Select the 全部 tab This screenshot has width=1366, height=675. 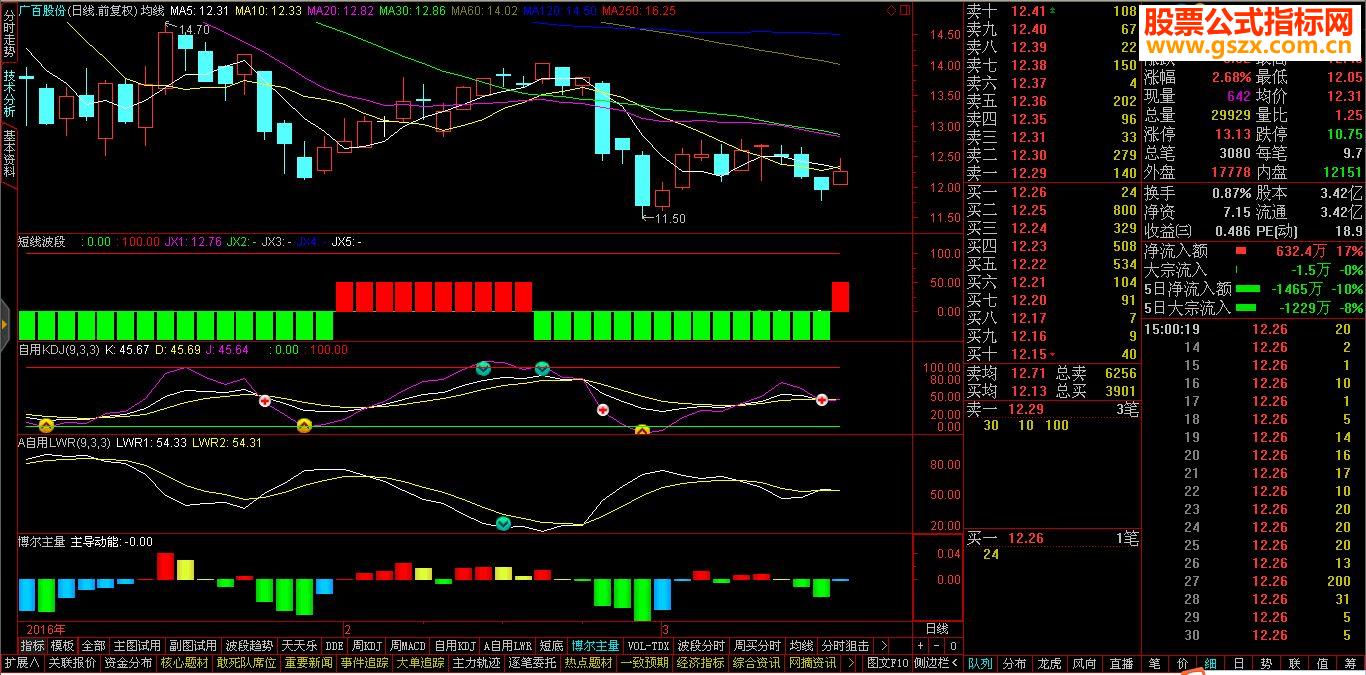tap(94, 646)
